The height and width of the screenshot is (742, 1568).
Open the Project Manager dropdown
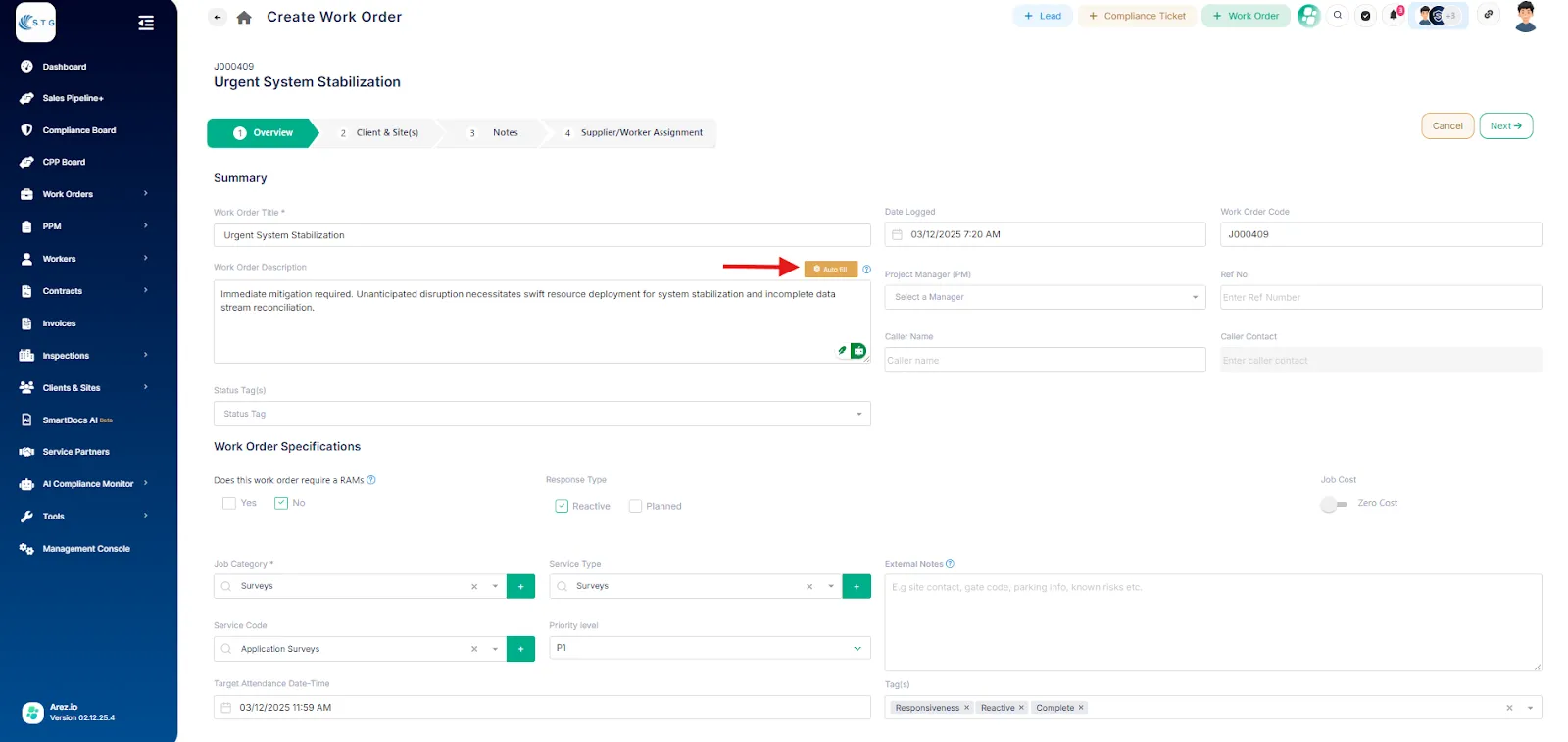click(x=1044, y=297)
